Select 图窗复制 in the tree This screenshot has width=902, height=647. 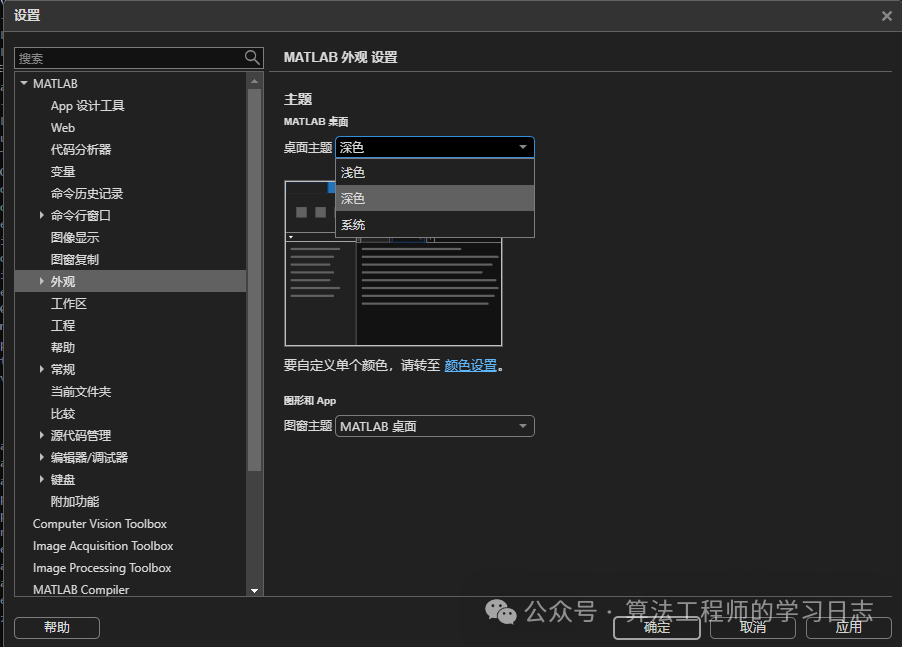[75, 259]
